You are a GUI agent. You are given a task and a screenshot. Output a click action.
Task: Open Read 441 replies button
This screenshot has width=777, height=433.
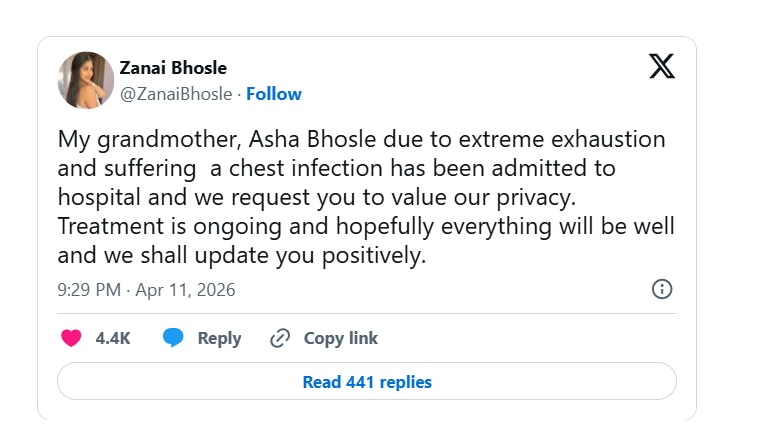(367, 381)
